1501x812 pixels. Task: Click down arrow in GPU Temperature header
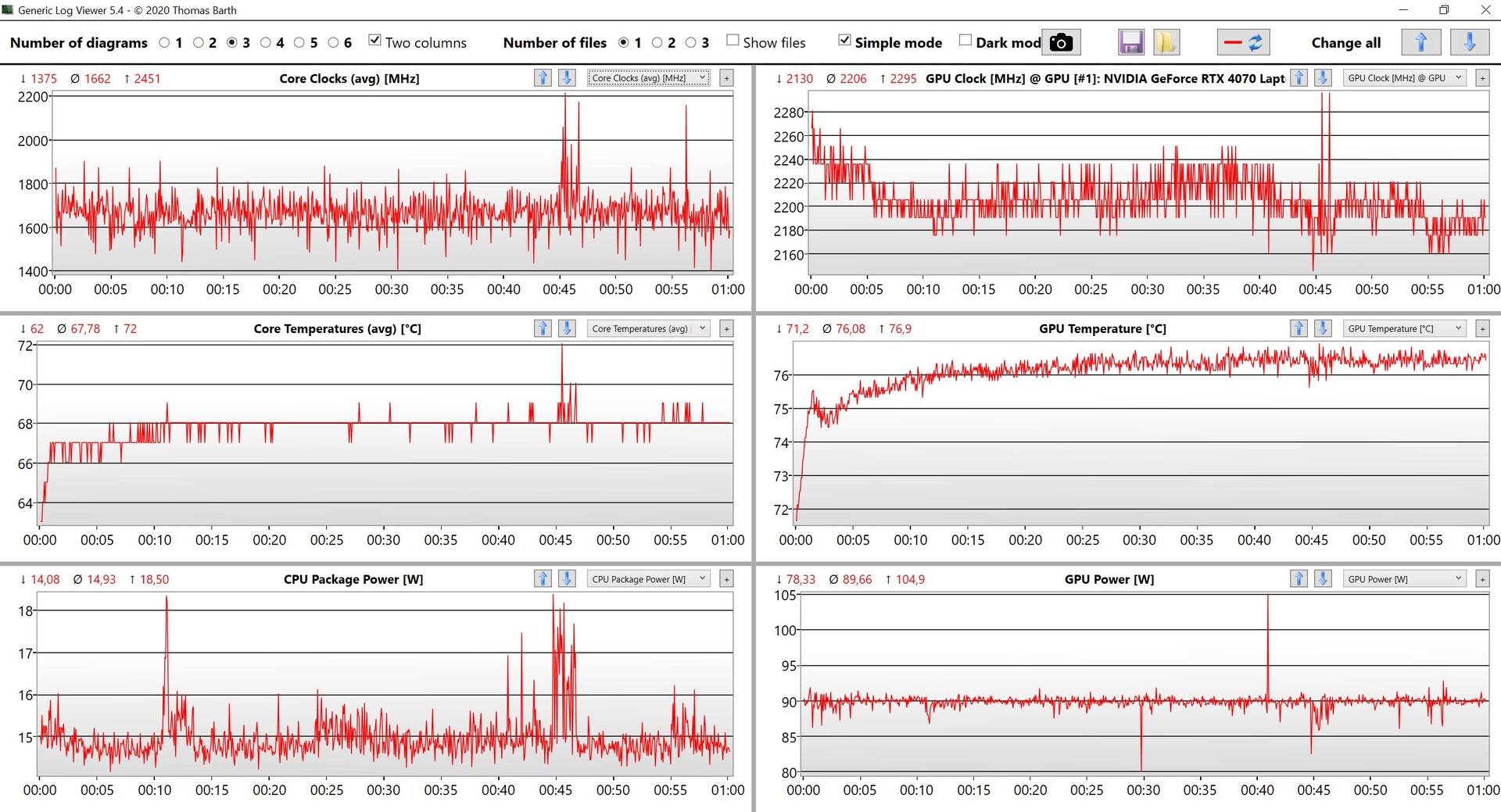1323,329
